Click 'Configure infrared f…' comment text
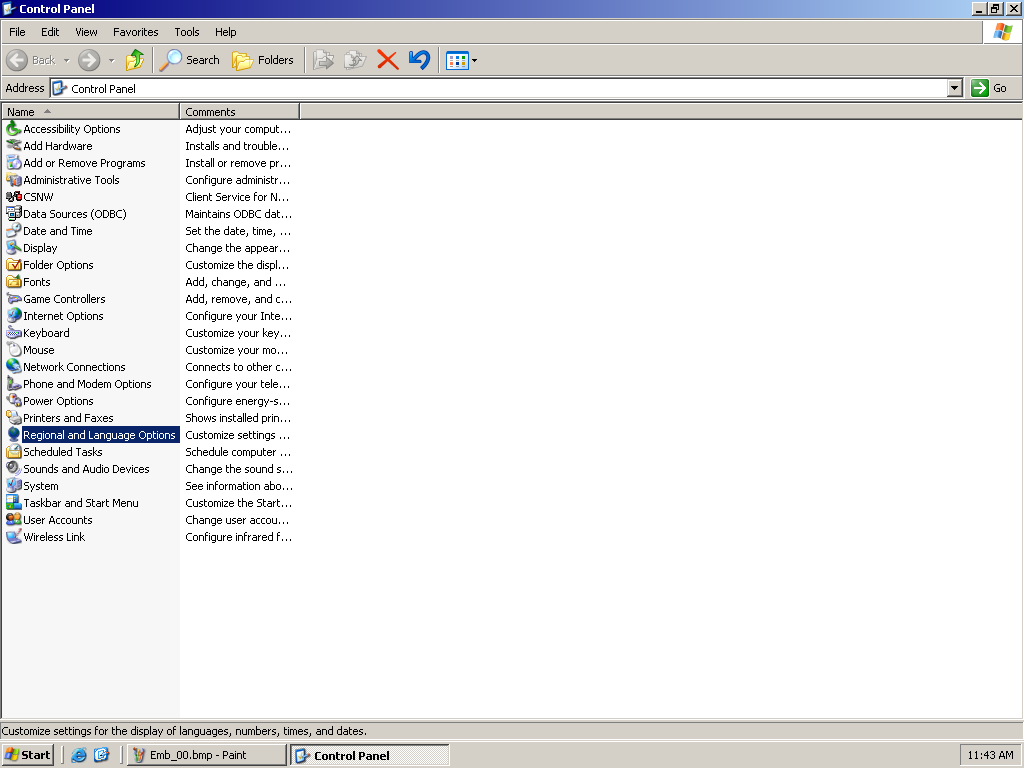This screenshot has height=768, width=1024. [238, 537]
